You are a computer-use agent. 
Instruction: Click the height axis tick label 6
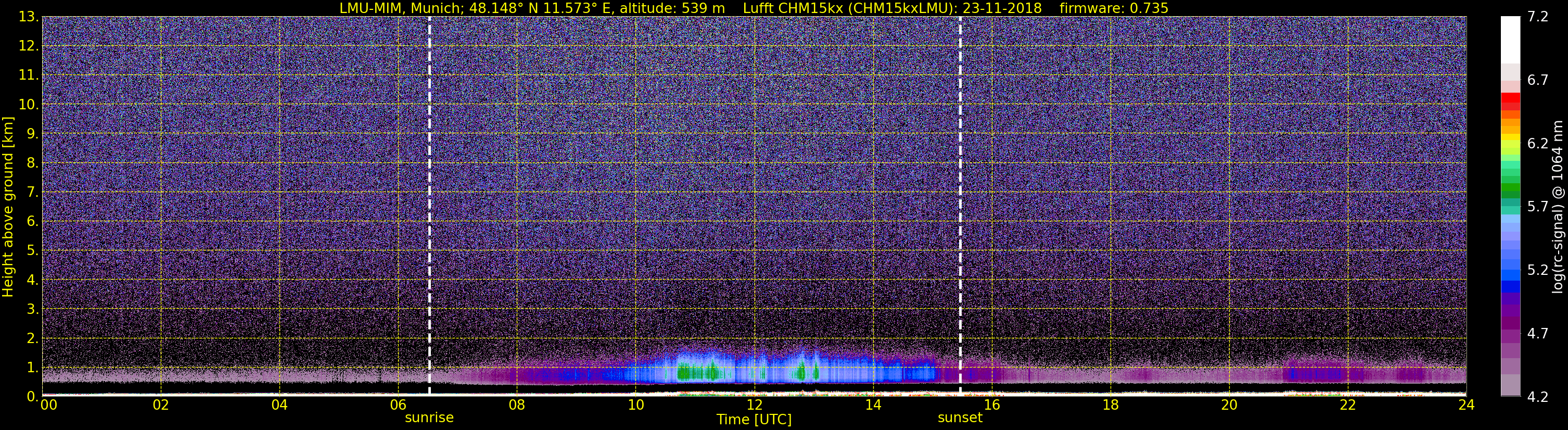pyautogui.click(x=32, y=222)
